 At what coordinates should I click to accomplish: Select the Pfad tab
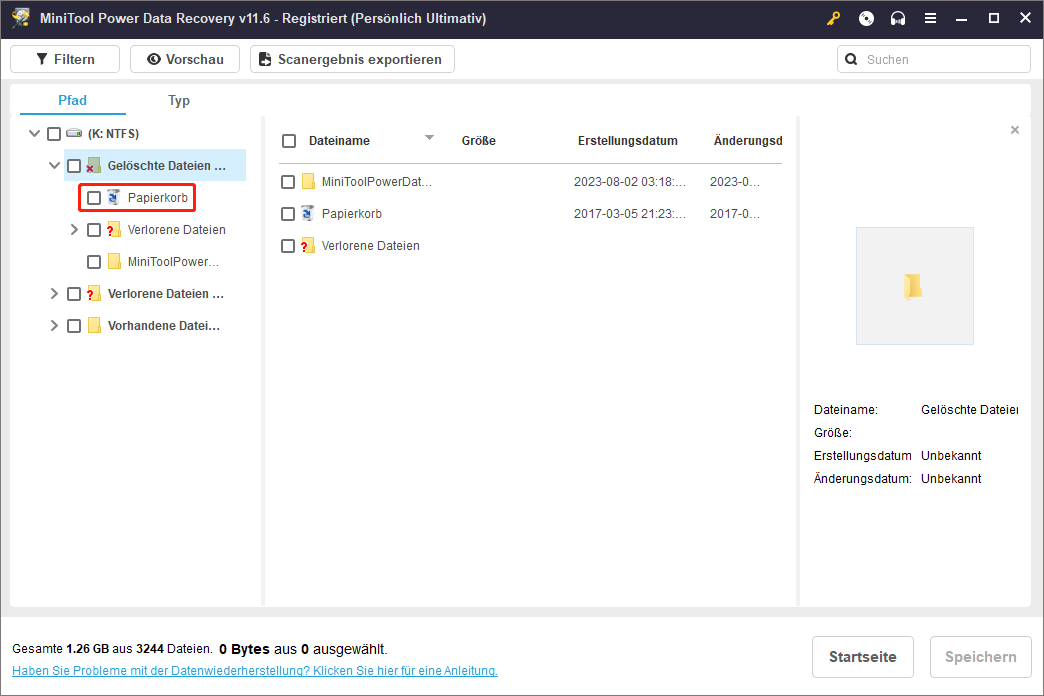pyautogui.click(x=73, y=100)
